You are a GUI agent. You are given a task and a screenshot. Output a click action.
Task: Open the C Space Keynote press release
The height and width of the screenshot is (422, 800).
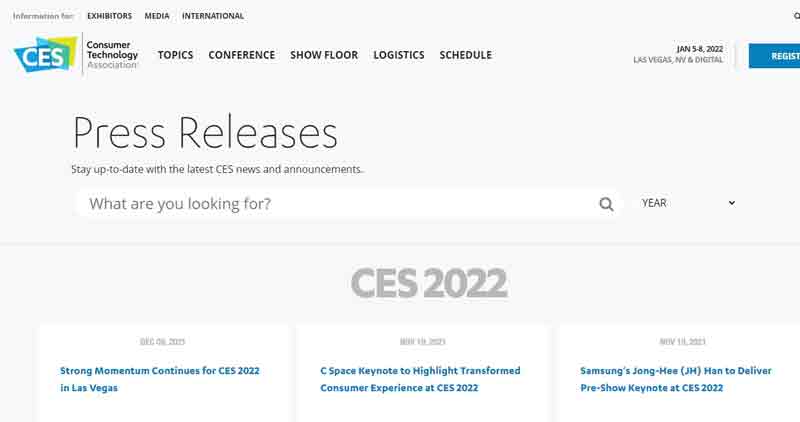point(420,379)
